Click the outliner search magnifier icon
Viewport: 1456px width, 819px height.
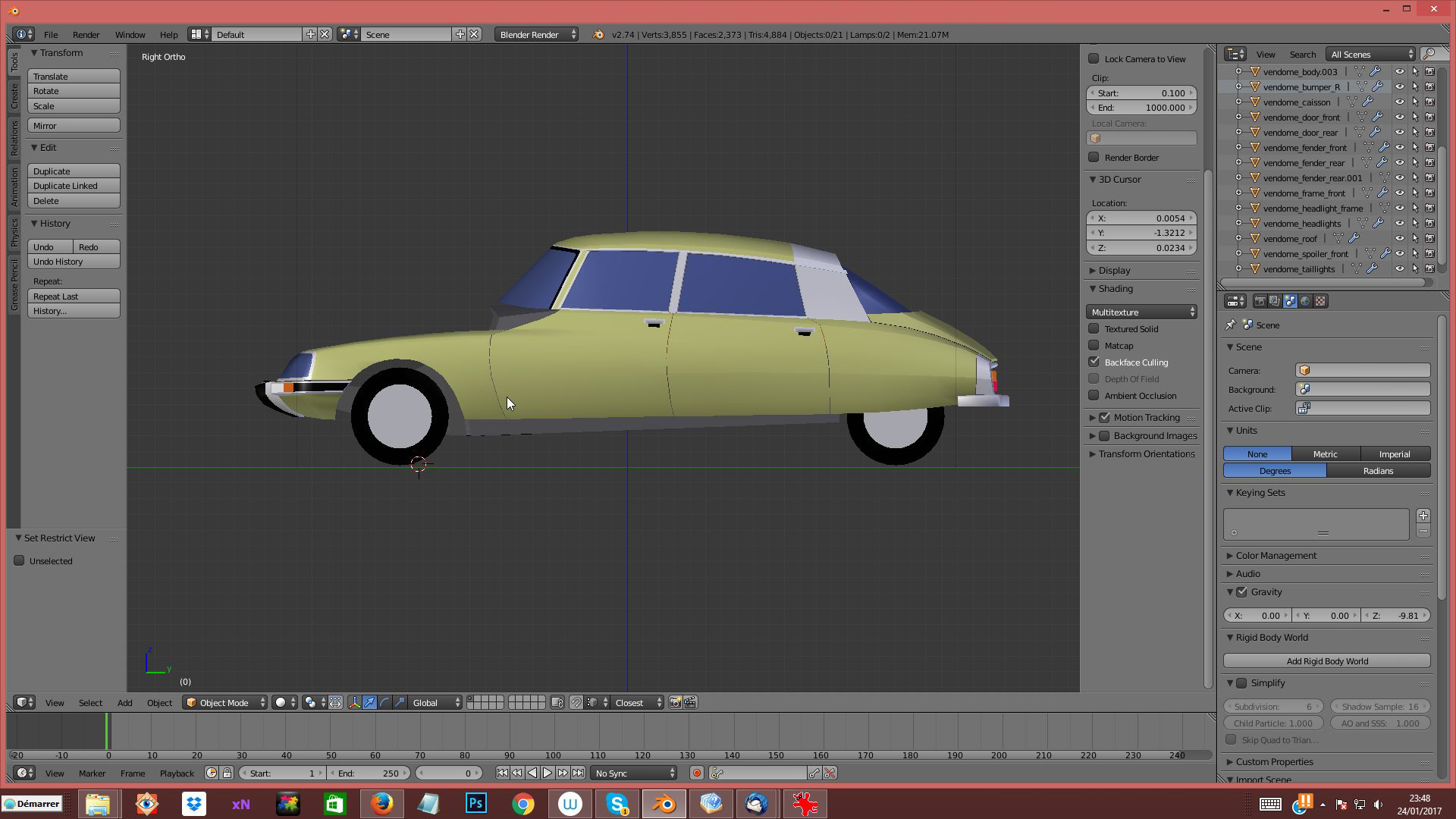1429,54
